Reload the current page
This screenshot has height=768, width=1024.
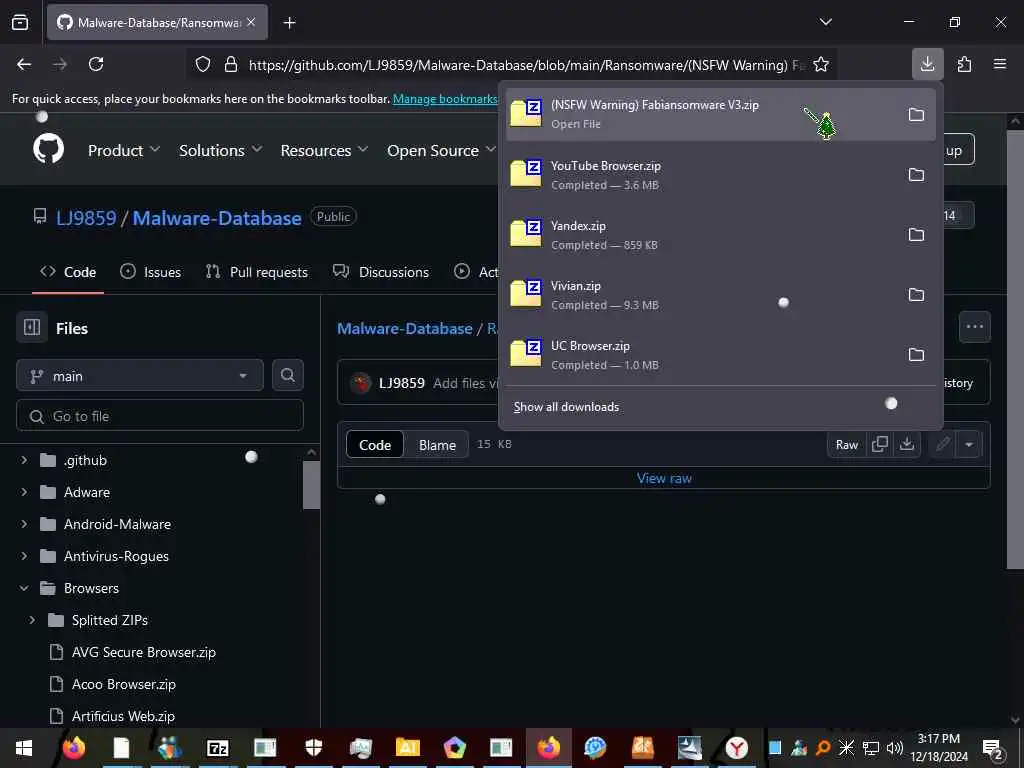tap(96, 64)
